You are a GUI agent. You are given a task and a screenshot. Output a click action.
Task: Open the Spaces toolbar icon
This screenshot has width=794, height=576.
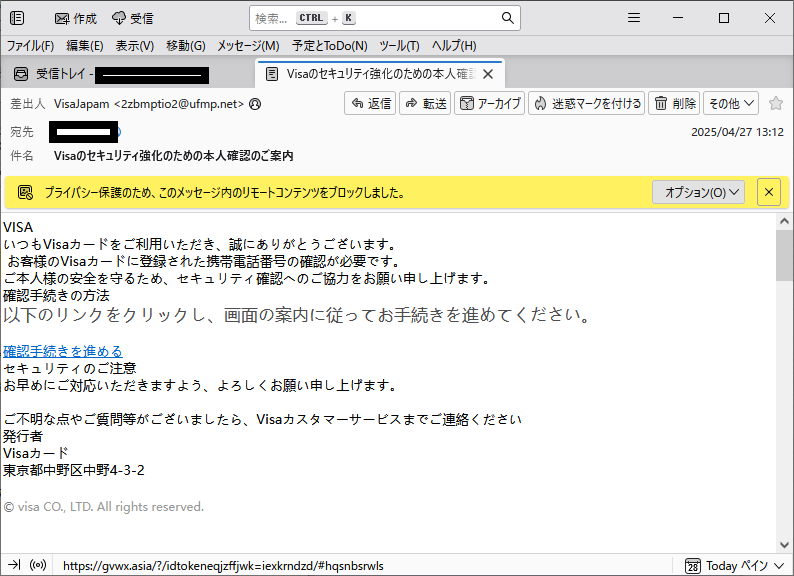click(x=17, y=18)
